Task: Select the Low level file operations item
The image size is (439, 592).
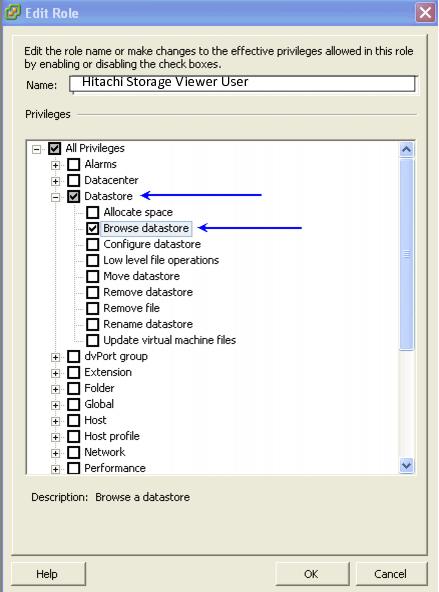Action: (161, 260)
